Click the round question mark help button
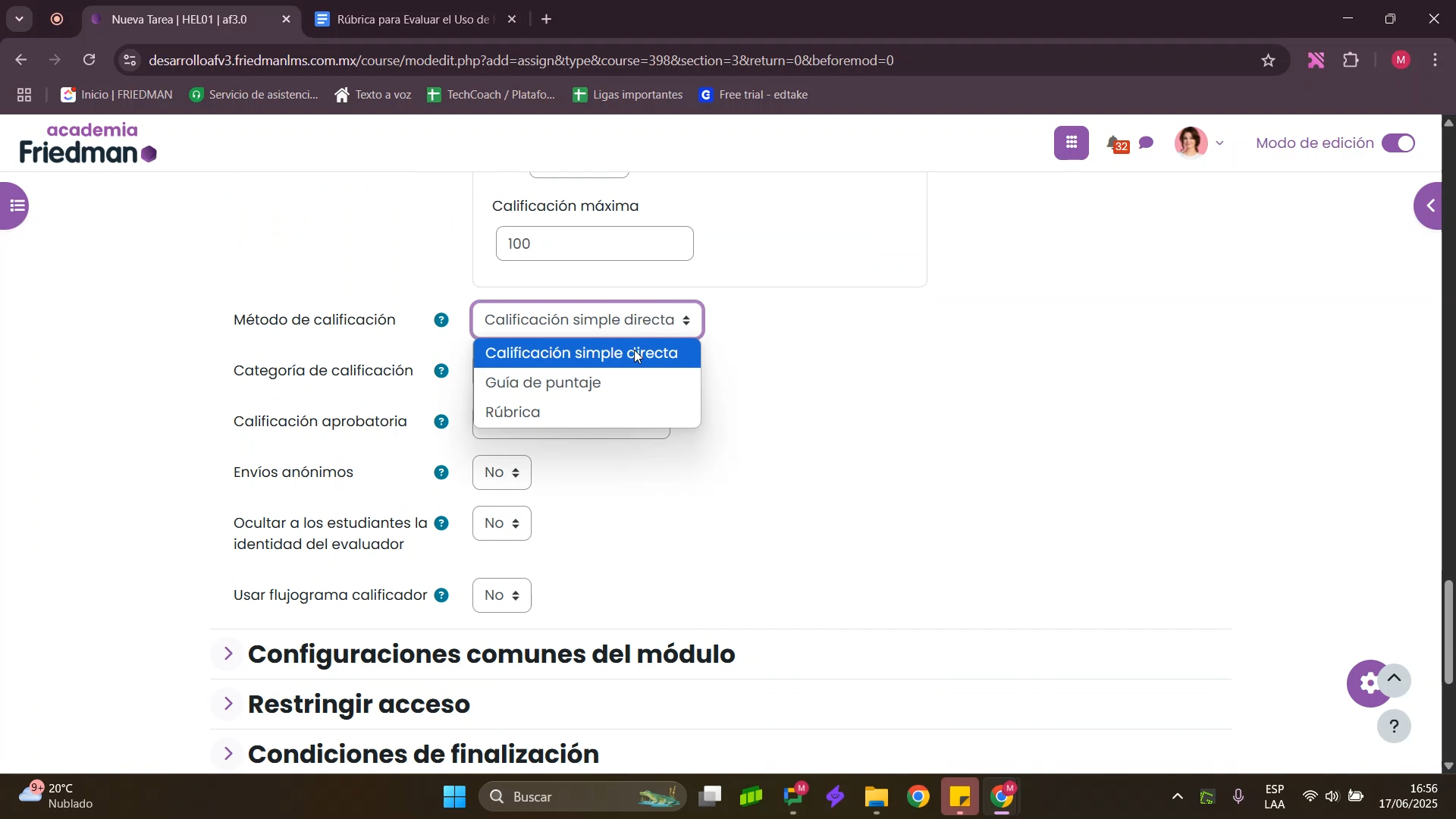This screenshot has height=819, width=1456. 1395,727
